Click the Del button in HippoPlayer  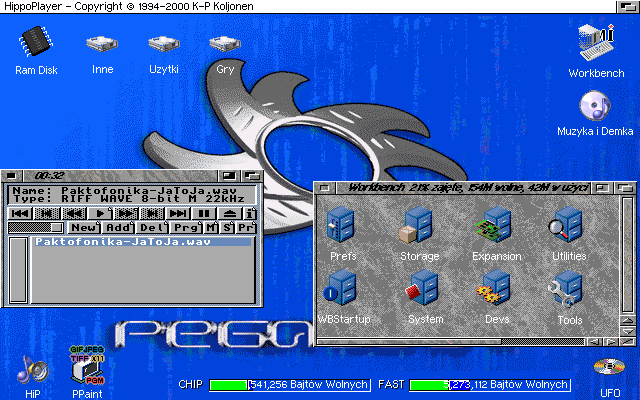(x=153, y=227)
